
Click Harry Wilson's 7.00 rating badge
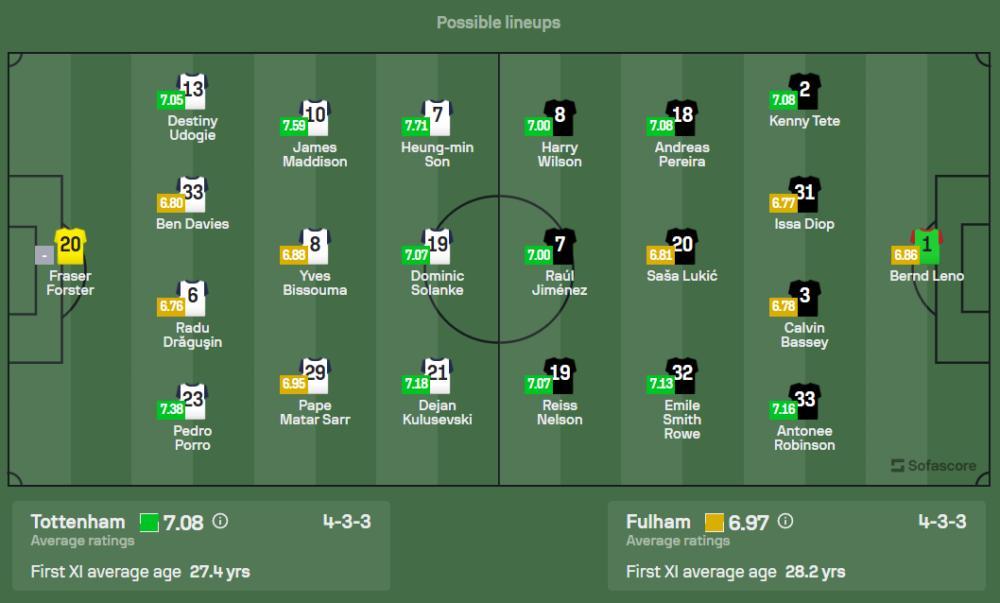tap(539, 126)
